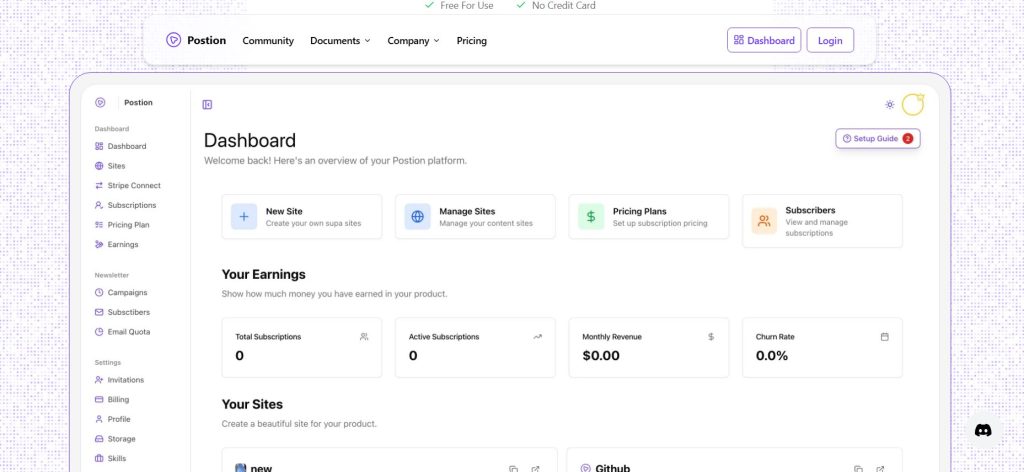
Task: Open Email Quota sidebar item label
Action: click(129, 332)
